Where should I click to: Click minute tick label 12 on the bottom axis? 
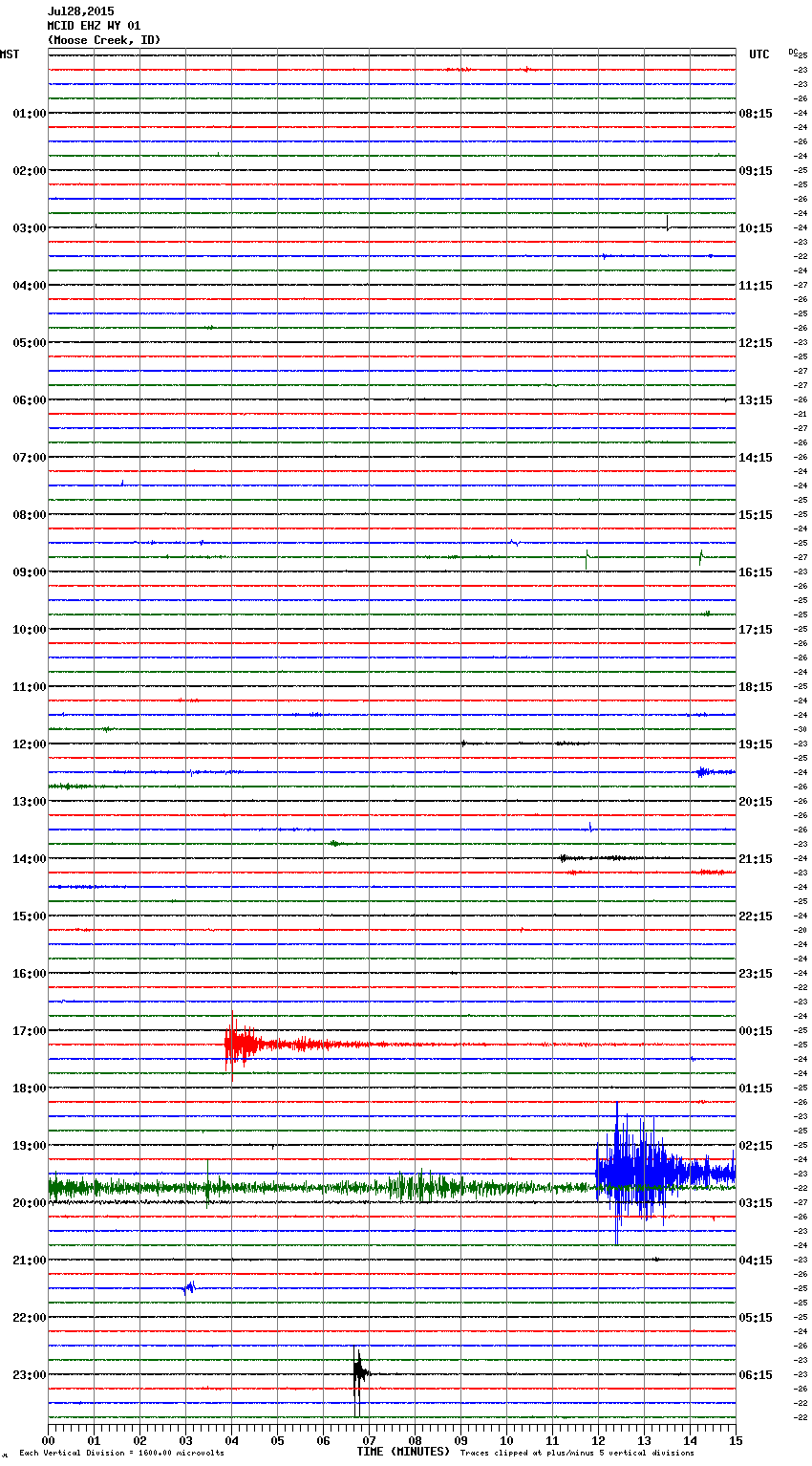[598, 1440]
